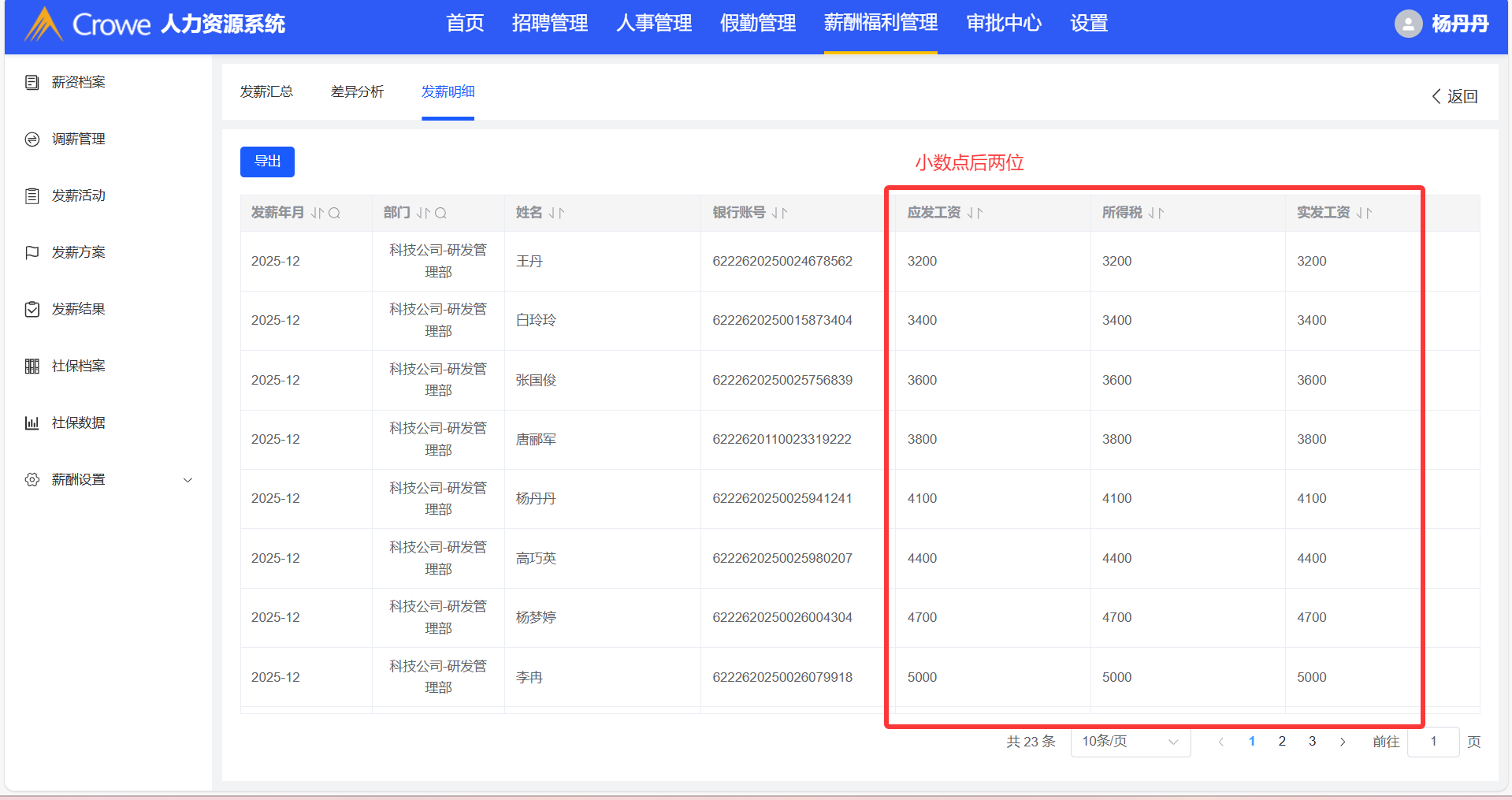
Task: Open the 审批中心 top menu
Action: pyautogui.click(x=1004, y=24)
